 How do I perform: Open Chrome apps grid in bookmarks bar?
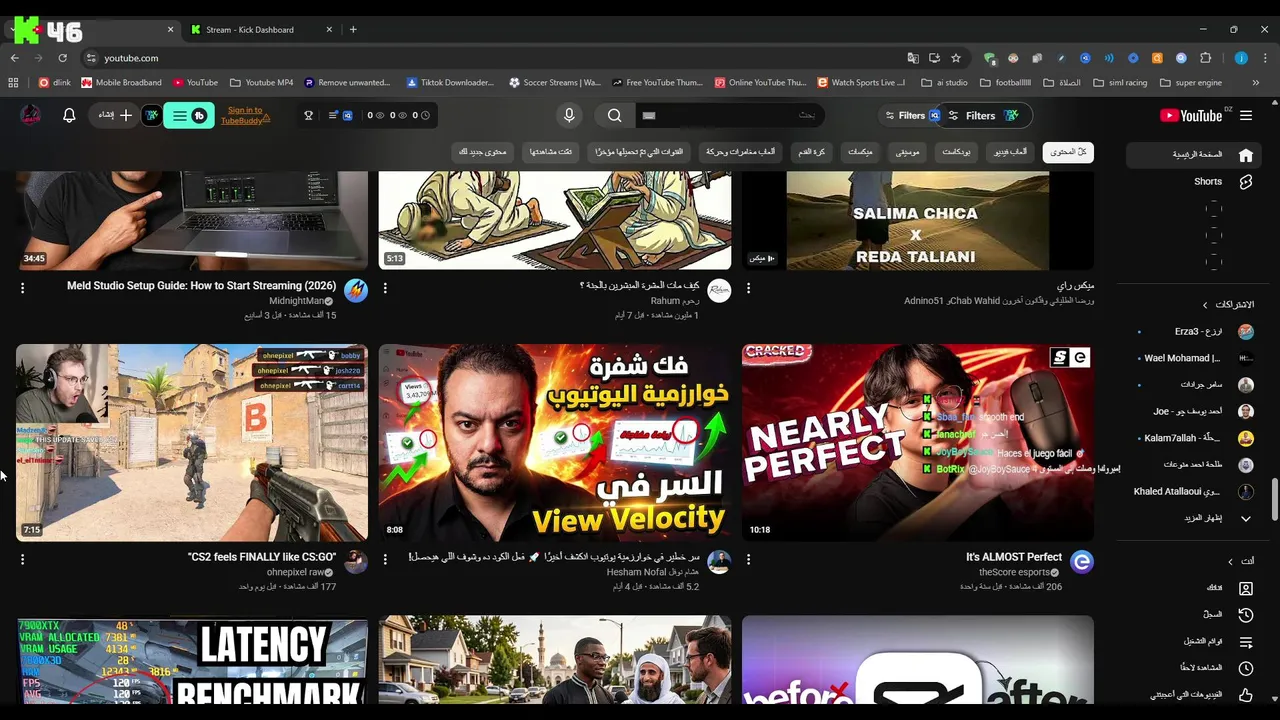(x=14, y=83)
